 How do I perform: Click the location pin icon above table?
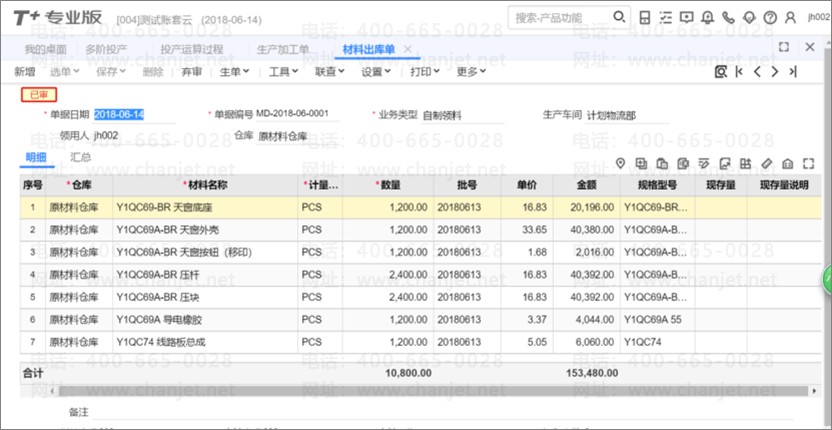pyautogui.click(x=620, y=163)
